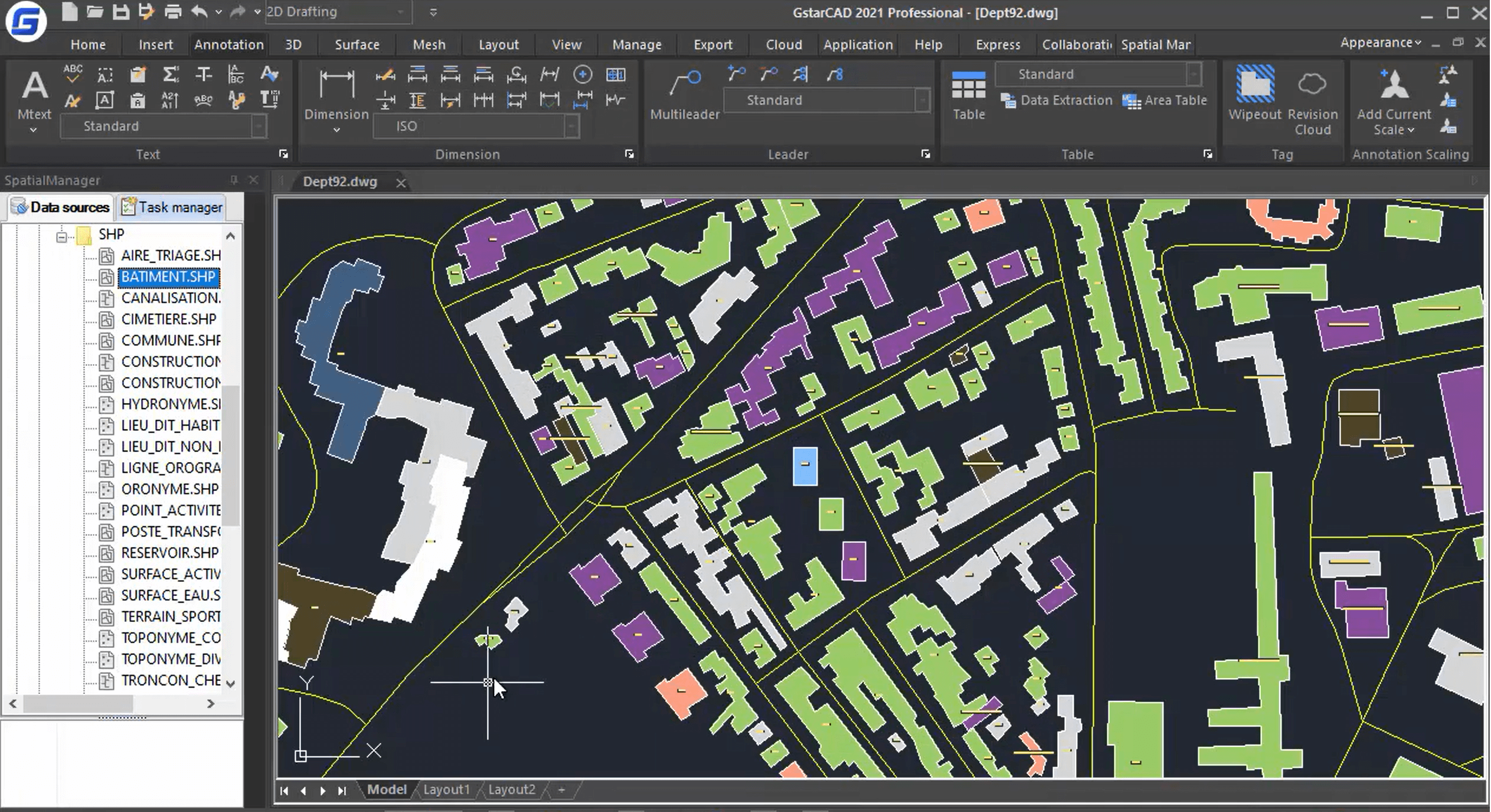Viewport: 1491px width, 812px height.
Task: Click the add leader icon
Action: (x=736, y=74)
